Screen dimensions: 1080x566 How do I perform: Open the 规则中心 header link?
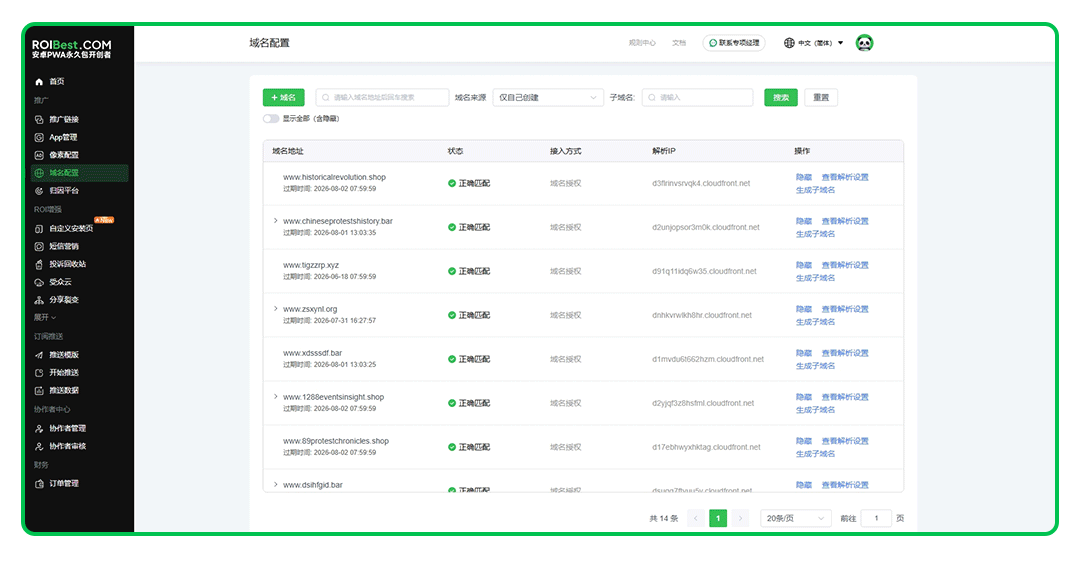pyautogui.click(x=642, y=43)
